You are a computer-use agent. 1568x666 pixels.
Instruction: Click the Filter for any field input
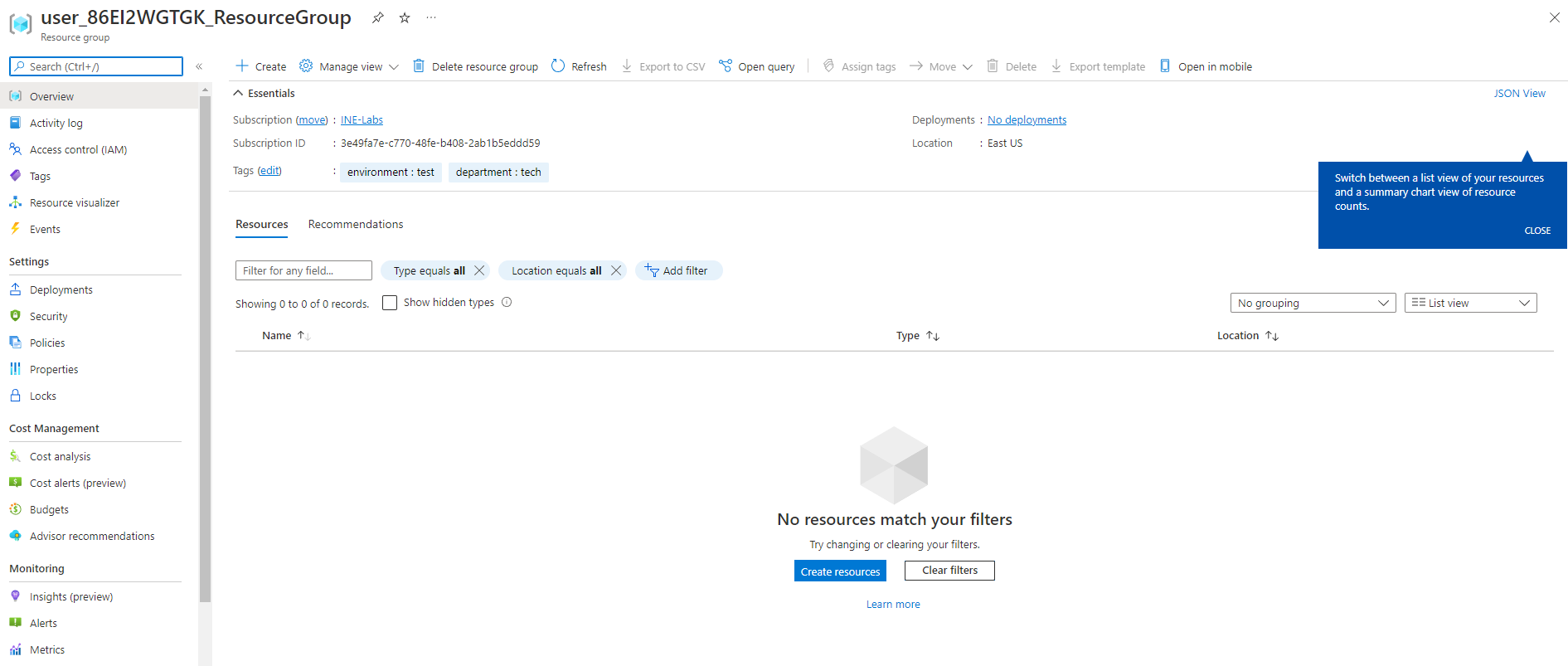click(x=303, y=270)
